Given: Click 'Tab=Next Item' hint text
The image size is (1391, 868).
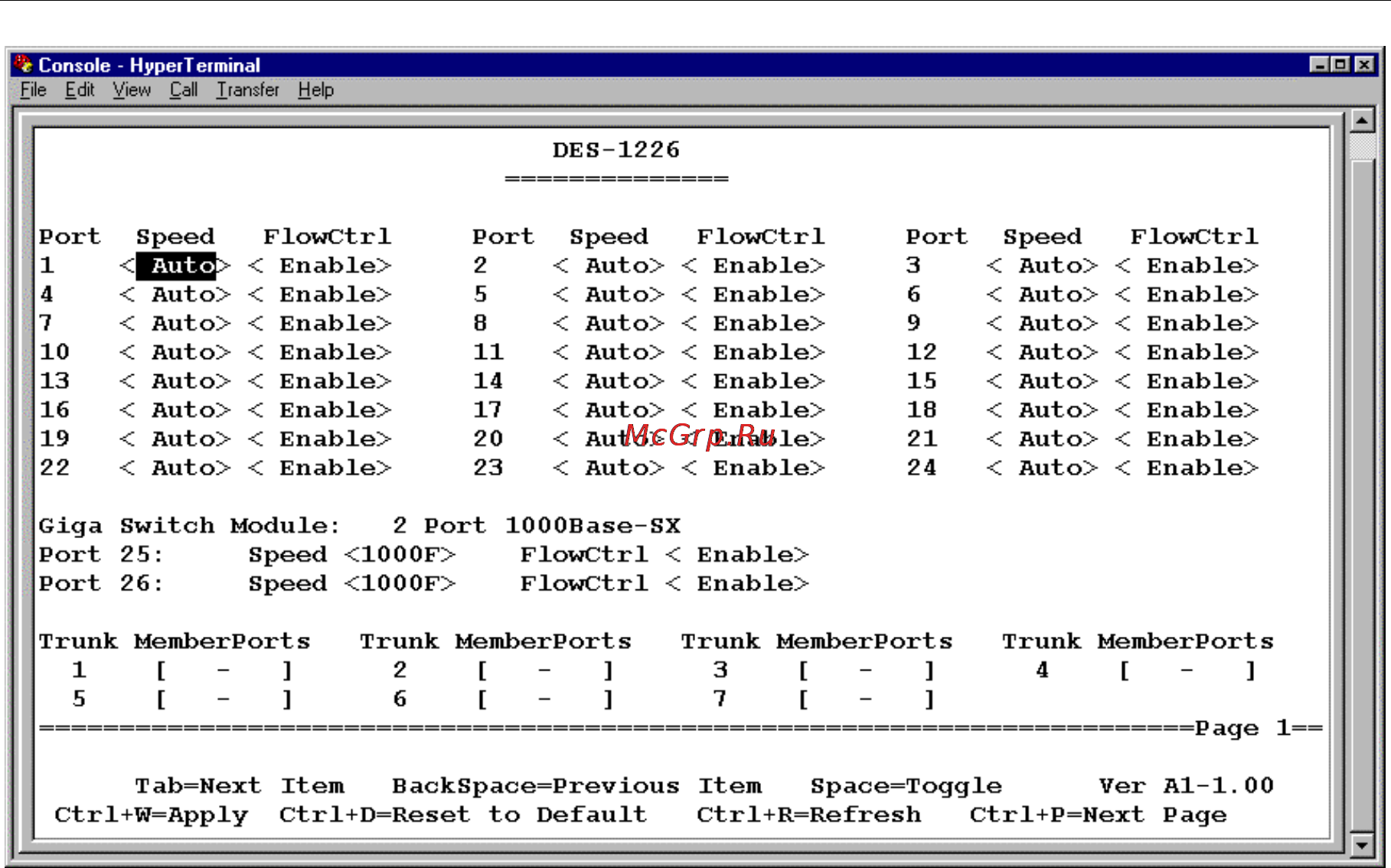Looking at the screenshot, I should coord(240,786).
